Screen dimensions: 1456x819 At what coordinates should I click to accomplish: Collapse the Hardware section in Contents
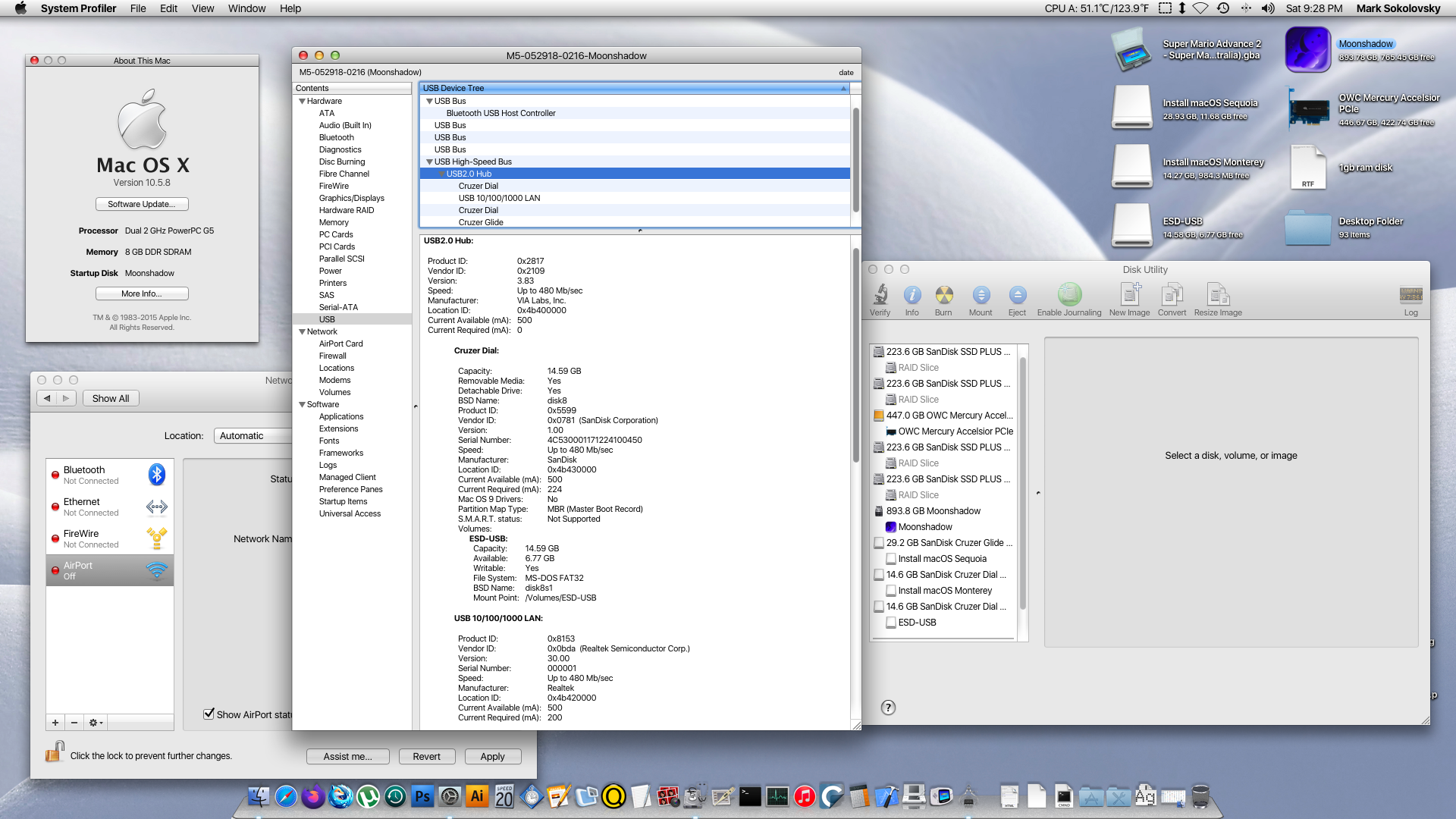tap(303, 101)
